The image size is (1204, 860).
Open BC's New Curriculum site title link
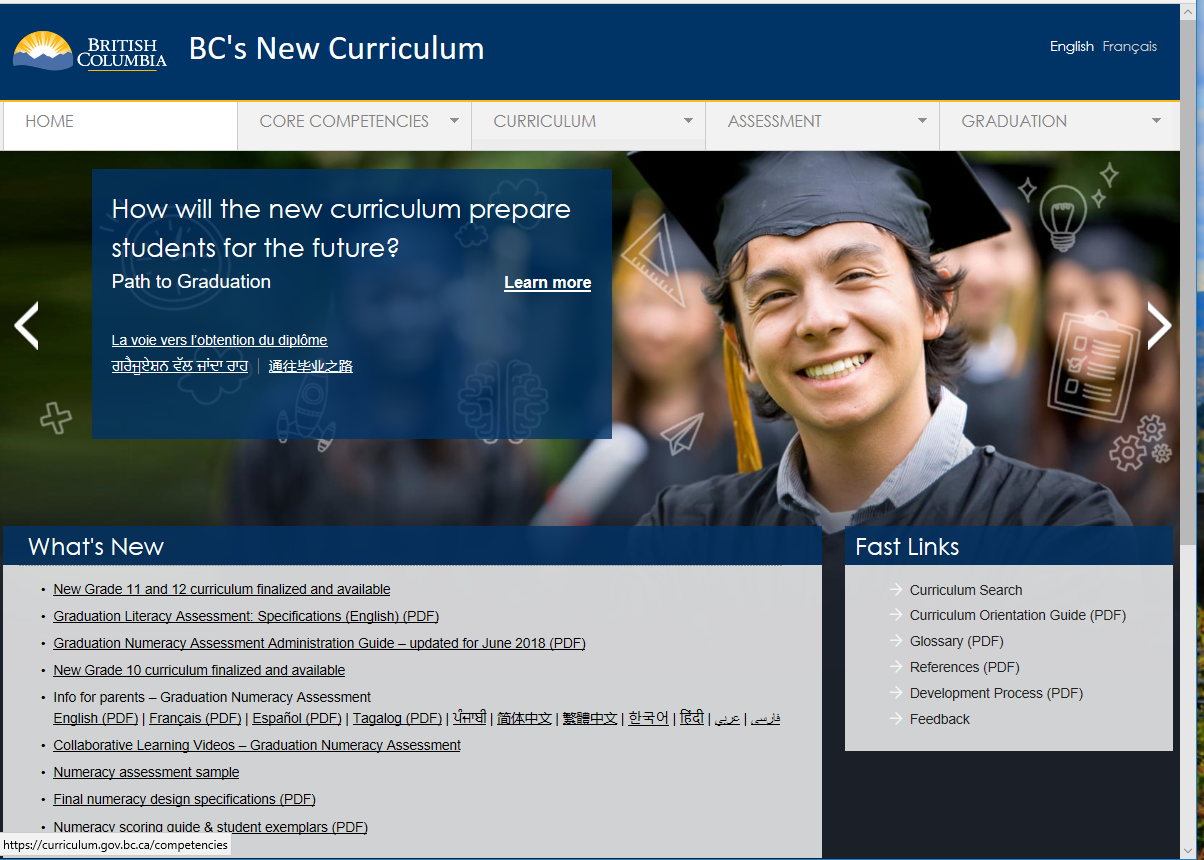pos(335,48)
